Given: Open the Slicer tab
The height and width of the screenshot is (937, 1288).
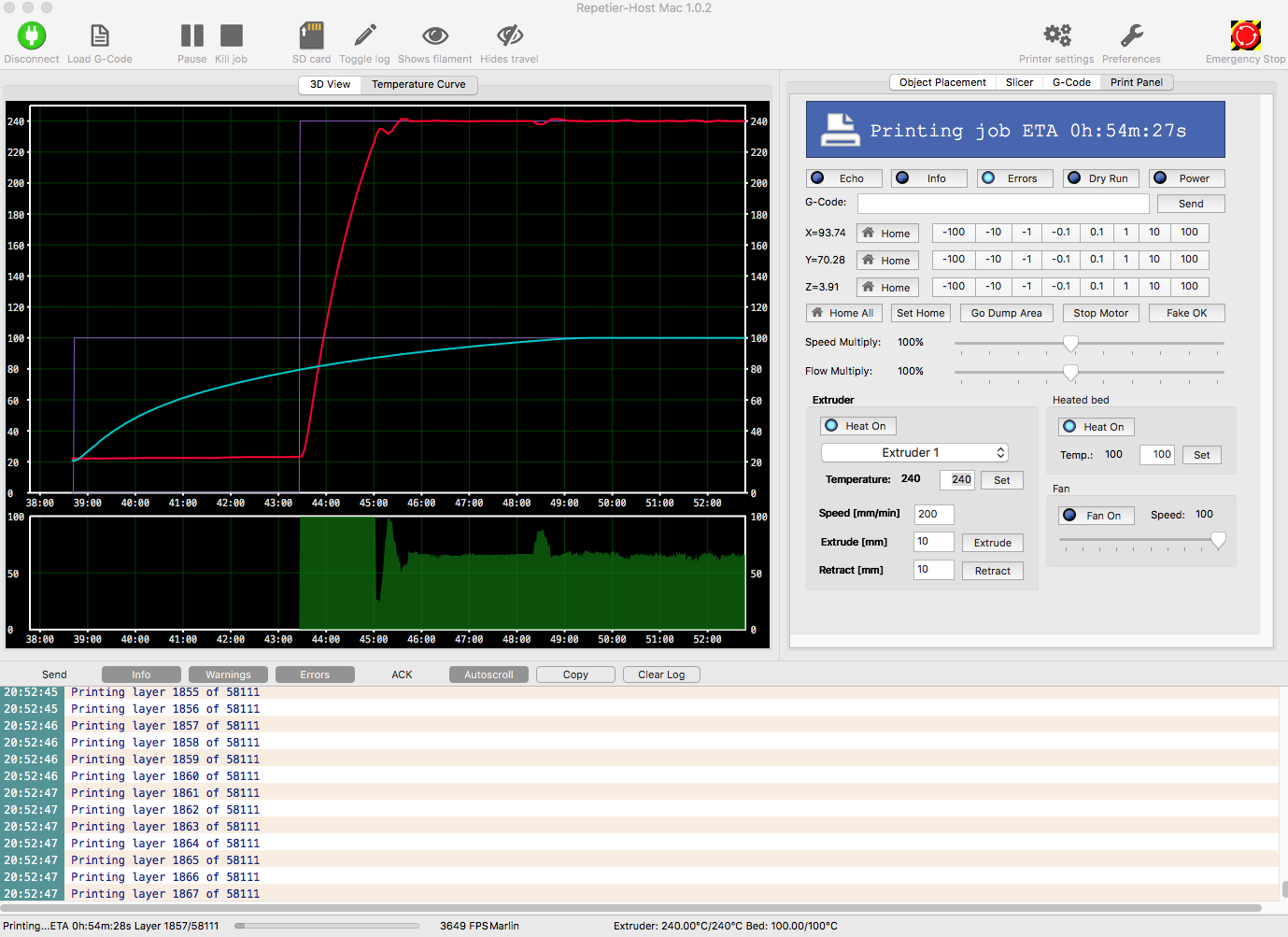Looking at the screenshot, I should [x=1019, y=82].
